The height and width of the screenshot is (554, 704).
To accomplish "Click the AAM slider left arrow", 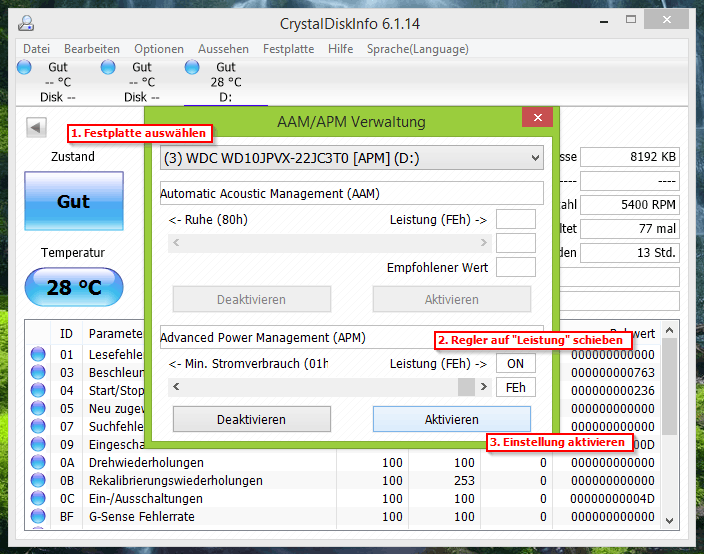I will (176, 243).
